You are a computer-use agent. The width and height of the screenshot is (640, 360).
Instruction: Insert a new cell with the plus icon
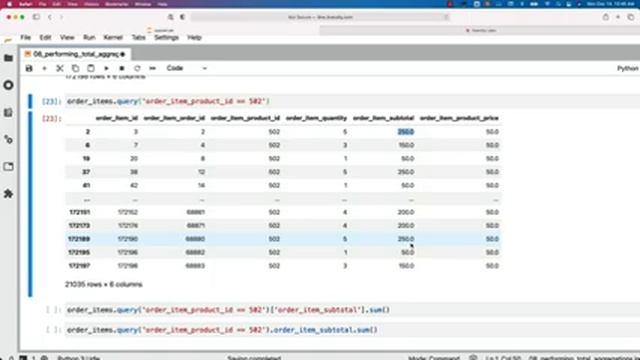44,69
